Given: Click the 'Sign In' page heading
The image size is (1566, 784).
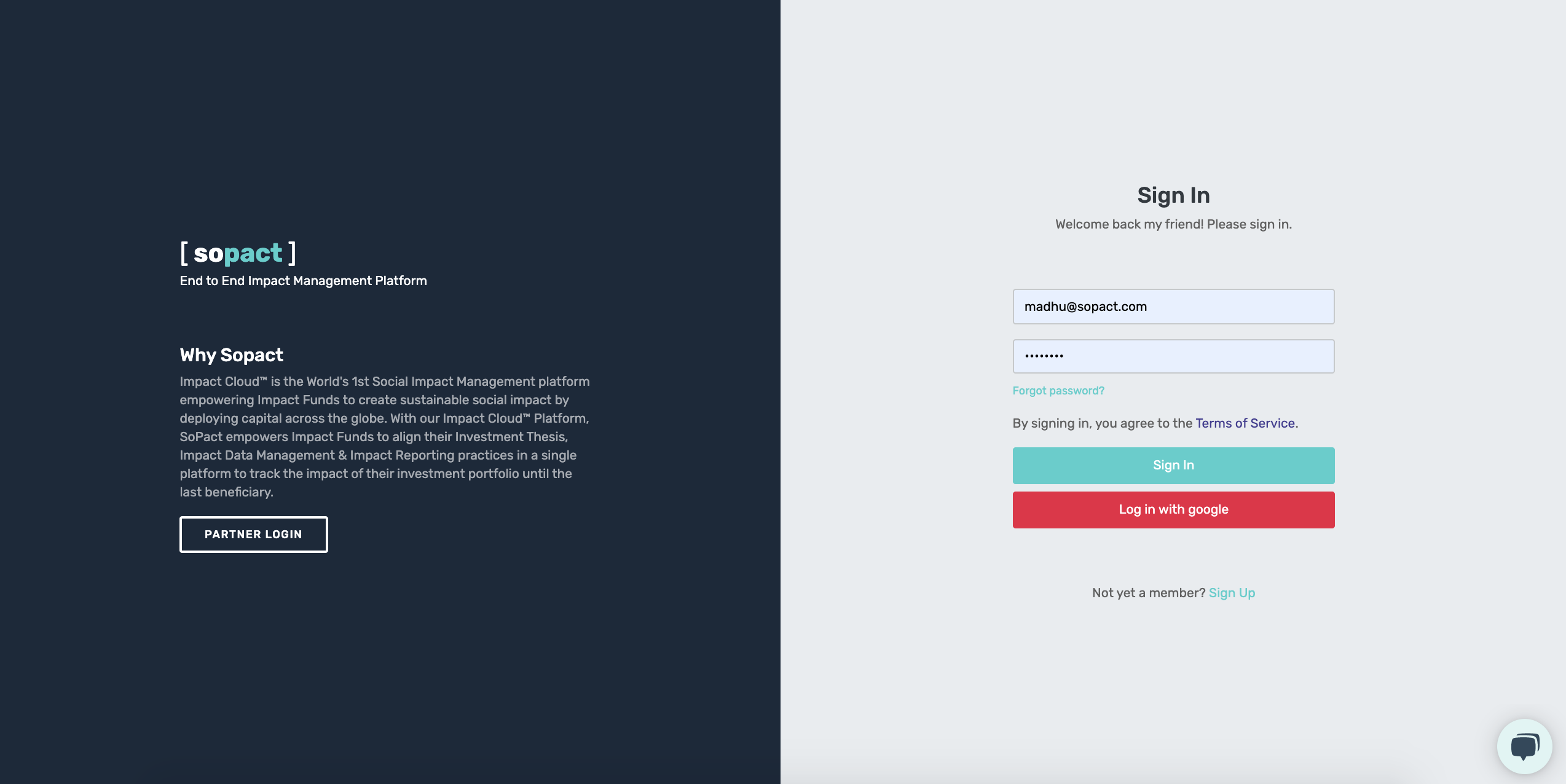Looking at the screenshot, I should pos(1173,195).
